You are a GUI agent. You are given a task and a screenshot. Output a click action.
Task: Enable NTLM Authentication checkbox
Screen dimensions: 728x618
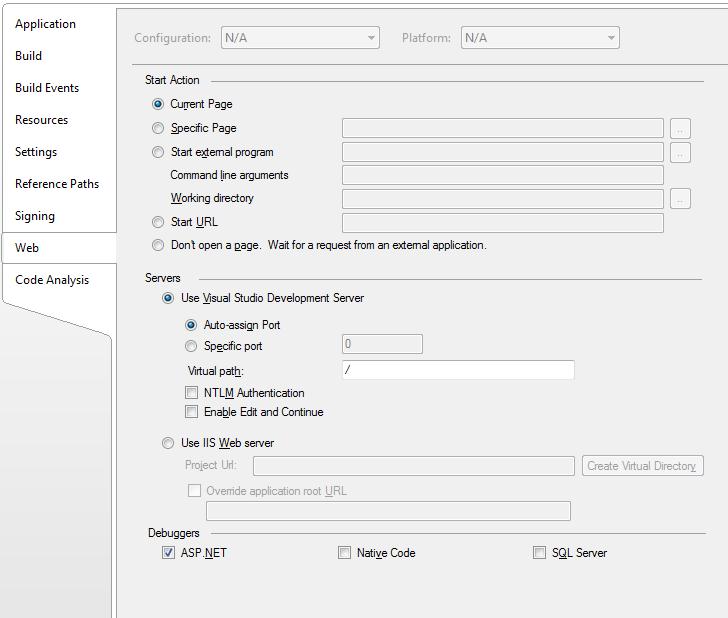point(191,393)
